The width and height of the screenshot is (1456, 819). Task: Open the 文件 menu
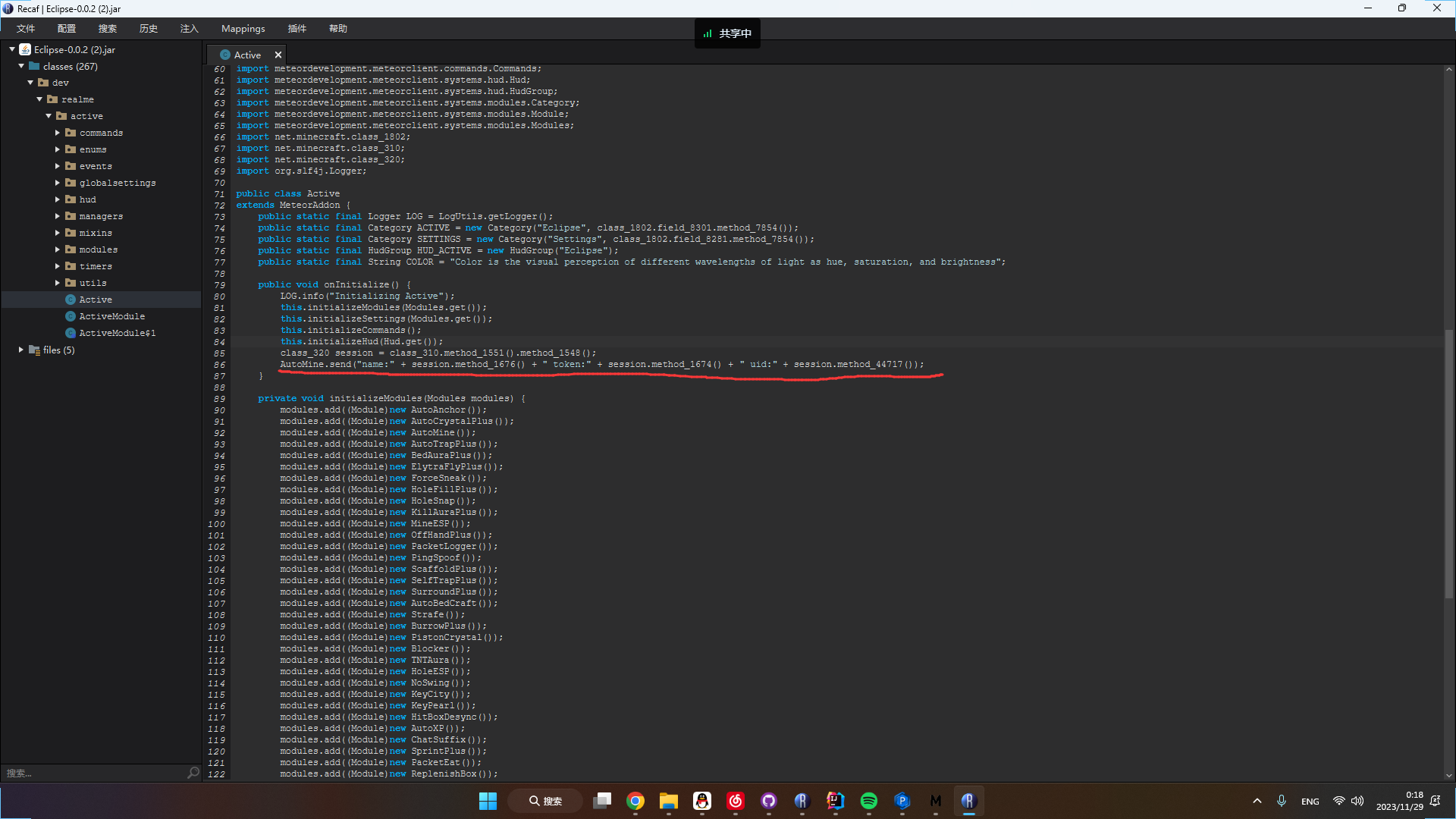pos(26,29)
